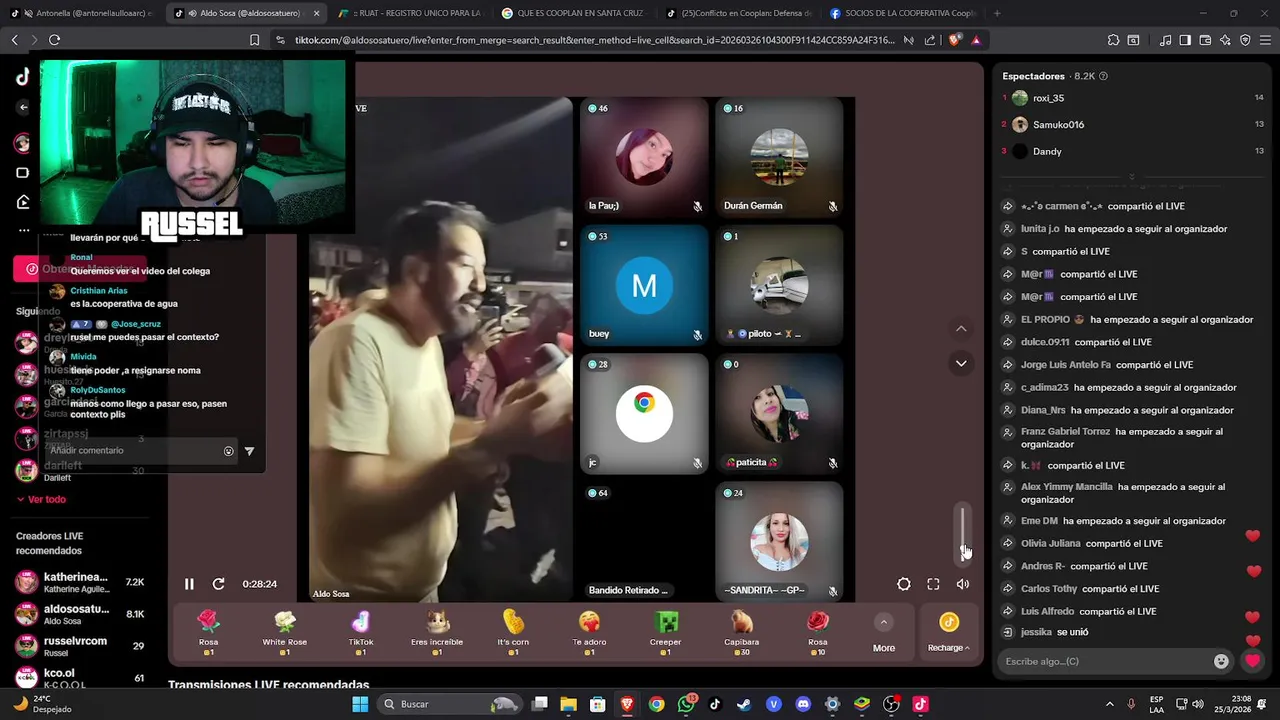
Task: Open the Recharge coins menu
Action: pos(948,633)
